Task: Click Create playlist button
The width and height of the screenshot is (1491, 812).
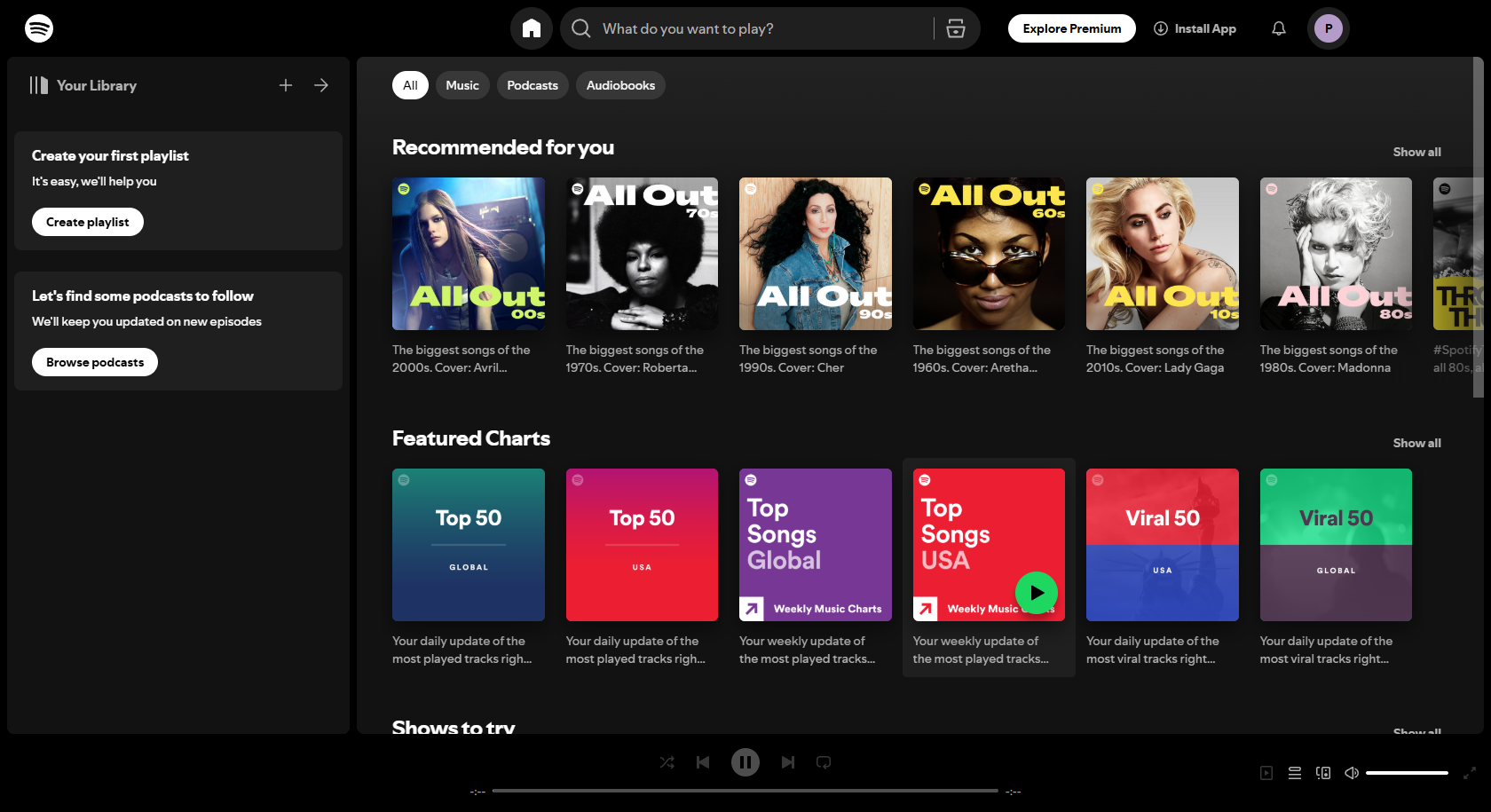Action: (x=88, y=222)
